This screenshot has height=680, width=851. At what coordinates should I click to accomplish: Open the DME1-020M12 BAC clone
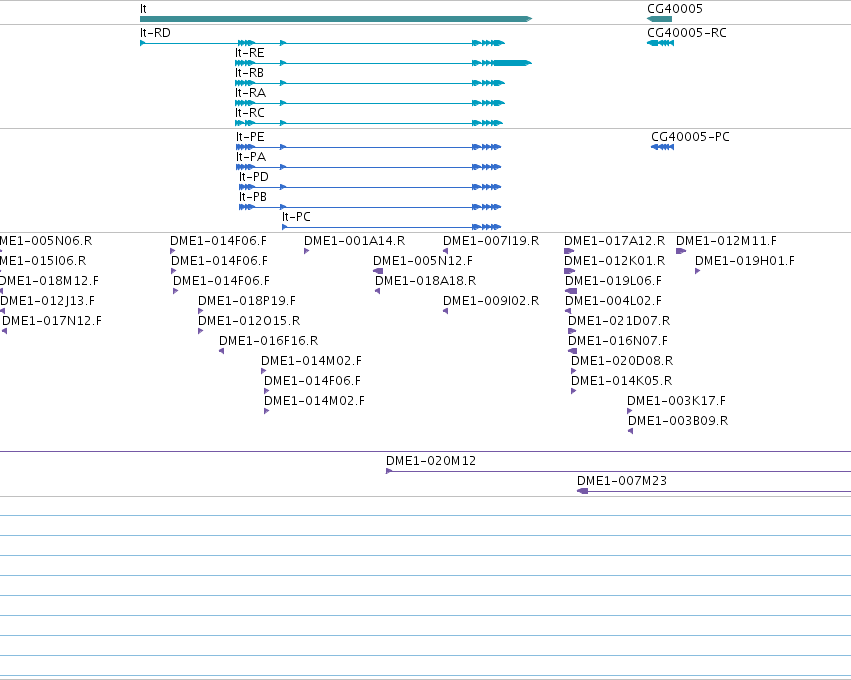click(618, 471)
